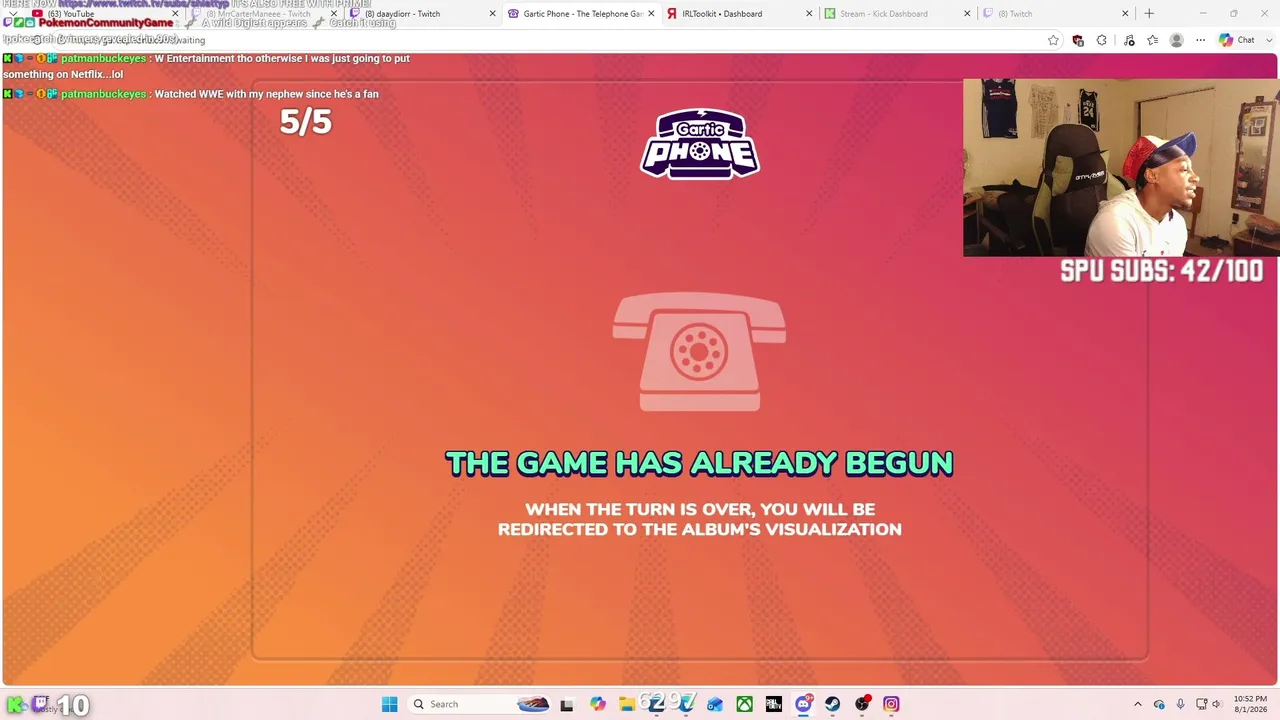Open the browser extensions puzzle icon
The width and height of the screenshot is (1280, 720).
1101,40
